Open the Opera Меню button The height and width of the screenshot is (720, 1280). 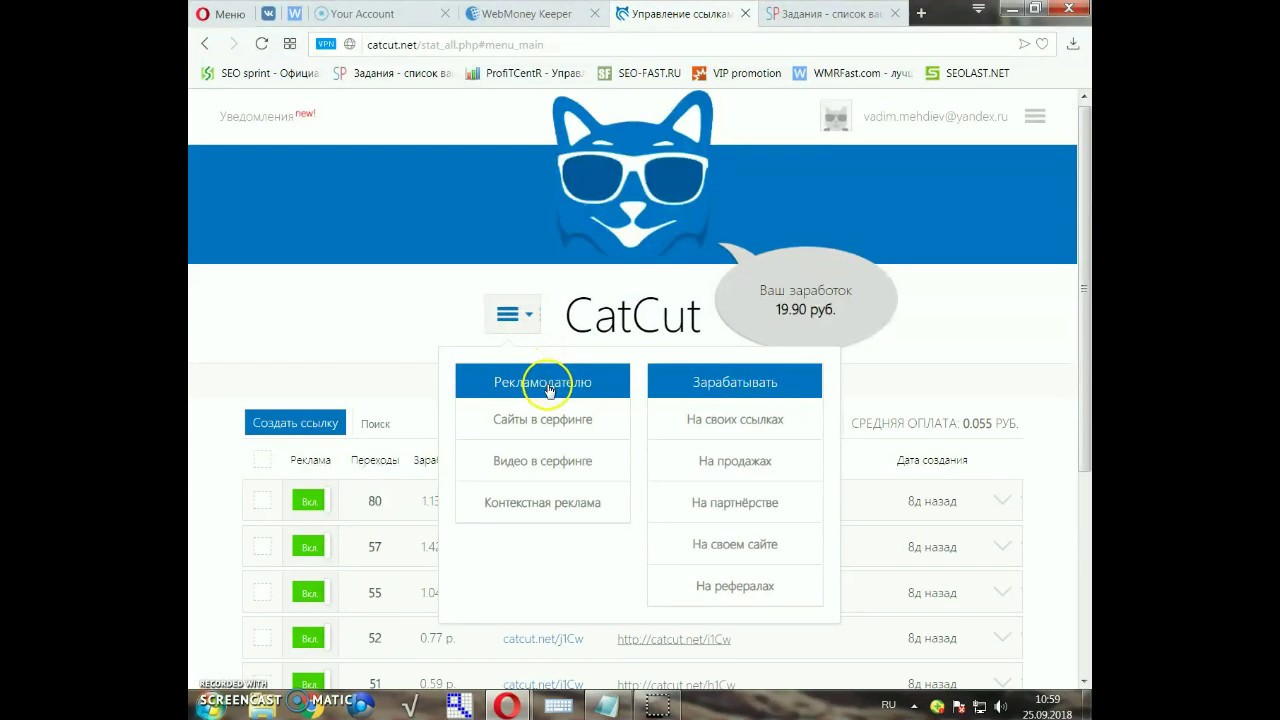click(x=220, y=14)
